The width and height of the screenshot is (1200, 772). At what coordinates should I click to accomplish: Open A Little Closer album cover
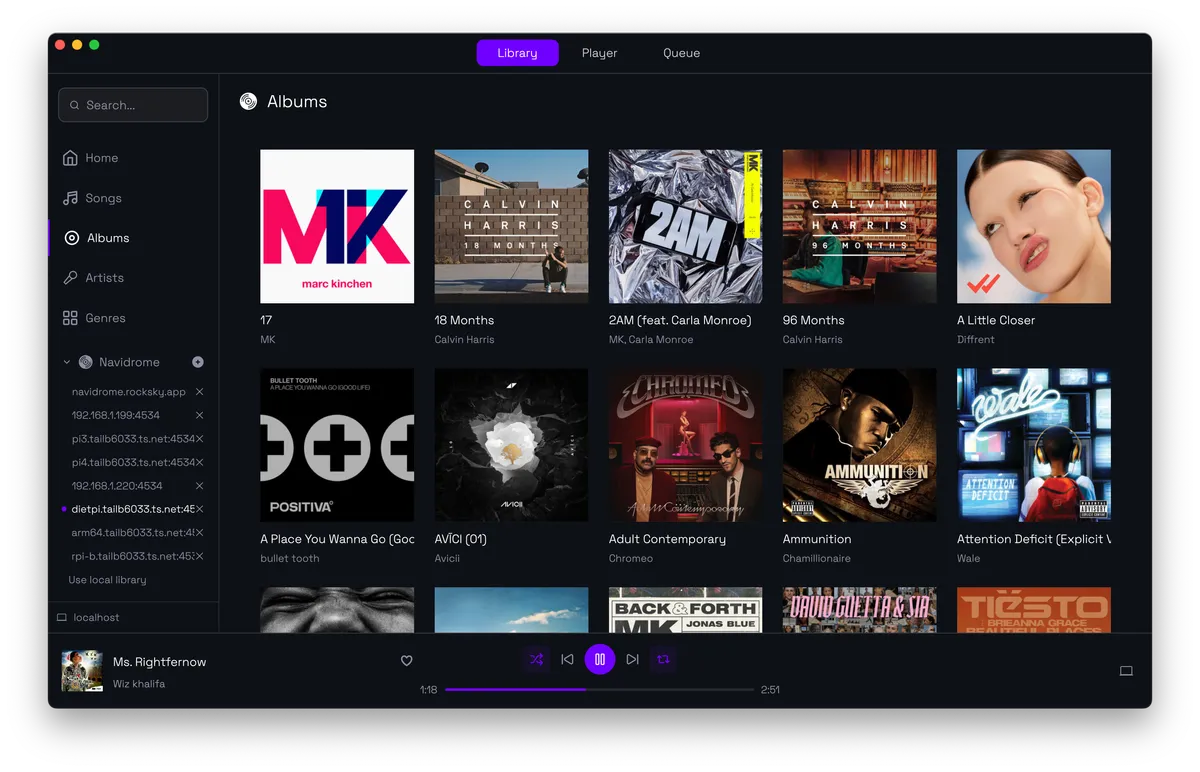[1034, 226]
